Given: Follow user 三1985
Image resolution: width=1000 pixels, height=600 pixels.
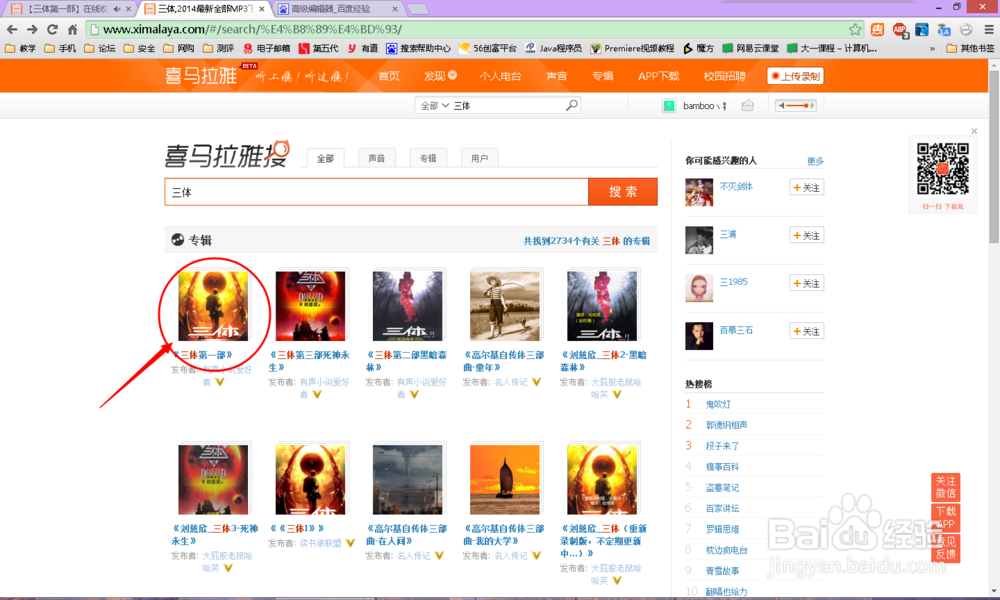Looking at the screenshot, I should pyautogui.click(x=806, y=283).
